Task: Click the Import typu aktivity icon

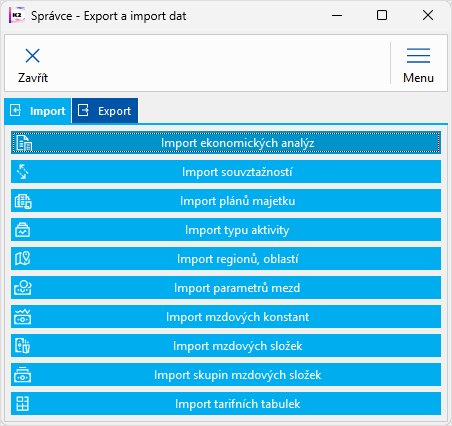Action: pos(22,230)
